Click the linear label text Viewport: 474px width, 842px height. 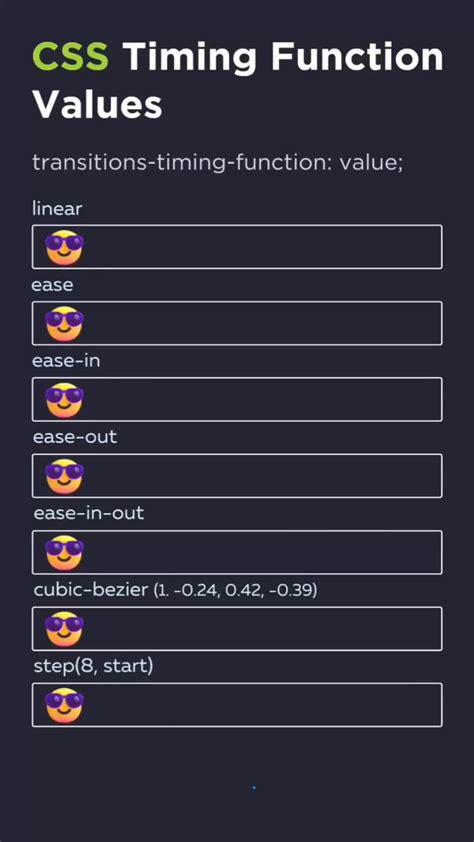coord(57,208)
